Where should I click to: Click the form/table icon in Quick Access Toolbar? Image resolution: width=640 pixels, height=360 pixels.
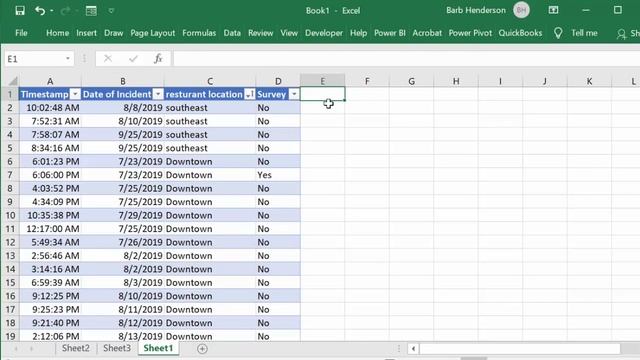(x=91, y=11)
